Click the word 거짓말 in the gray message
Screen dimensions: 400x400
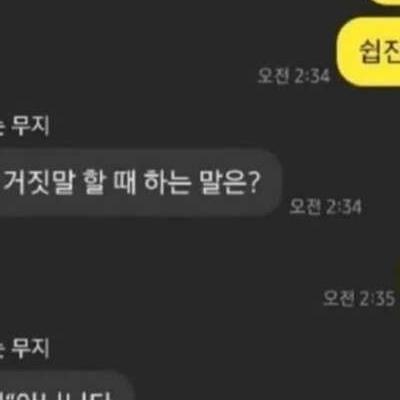[x=37, y=183]
